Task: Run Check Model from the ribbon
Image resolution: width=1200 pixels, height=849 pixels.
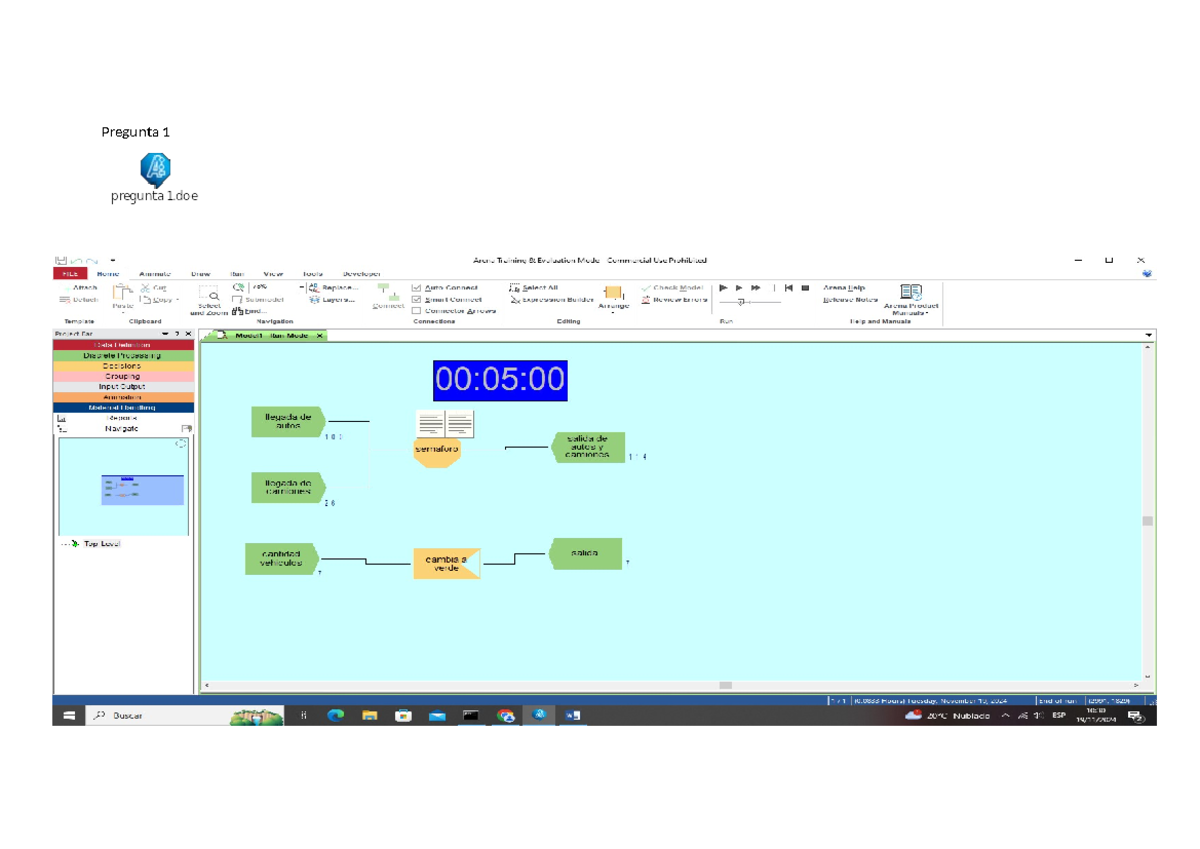Action: [x=678, y=289]
